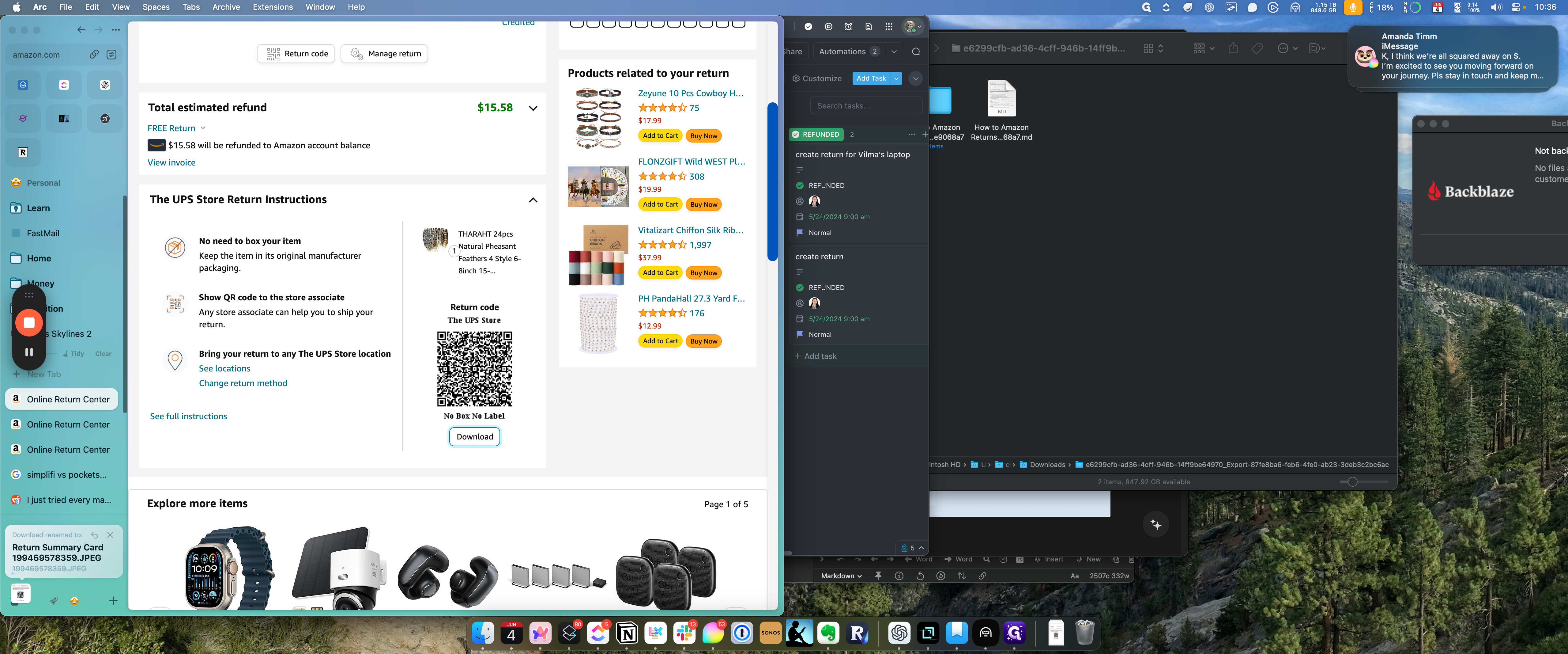Expand ClickUp tray count 5
The height and width of the screenshot is (654, 1568).
point(912,547)
